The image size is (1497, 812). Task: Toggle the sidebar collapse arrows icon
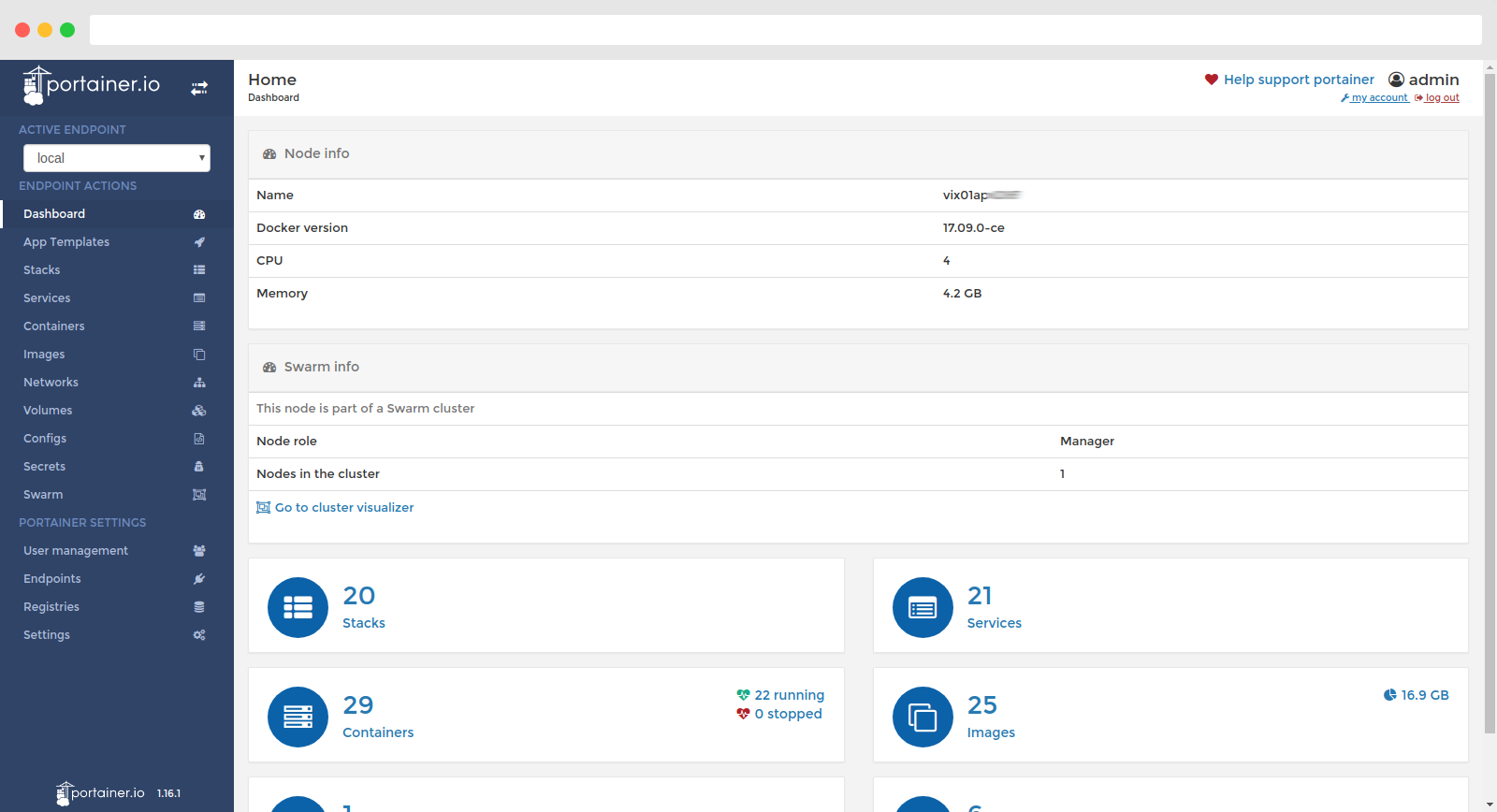click(199, 88)
